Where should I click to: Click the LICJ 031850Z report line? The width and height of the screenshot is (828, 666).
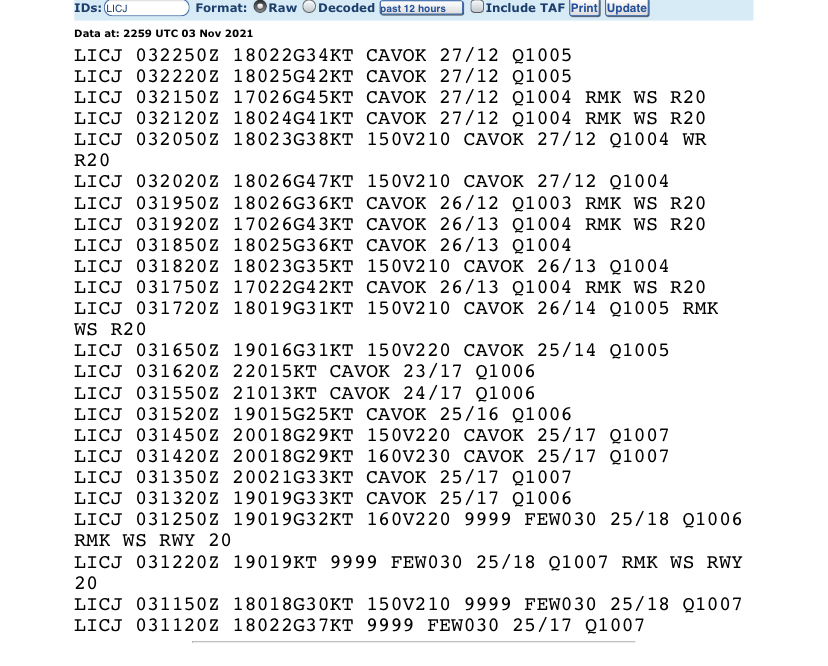click(323, 245)
